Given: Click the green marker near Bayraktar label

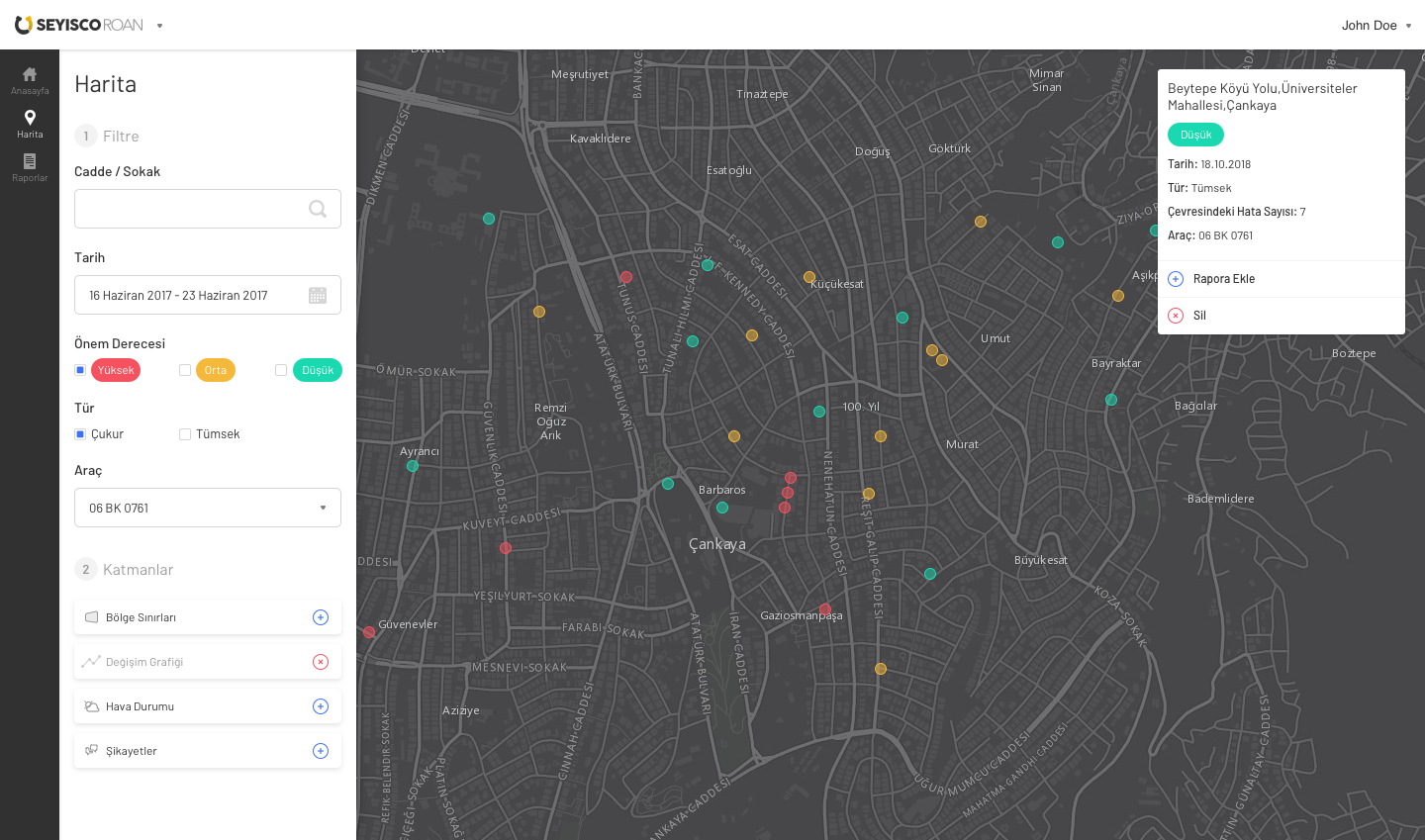Looking at the screenshot, I should [1111, 400].
